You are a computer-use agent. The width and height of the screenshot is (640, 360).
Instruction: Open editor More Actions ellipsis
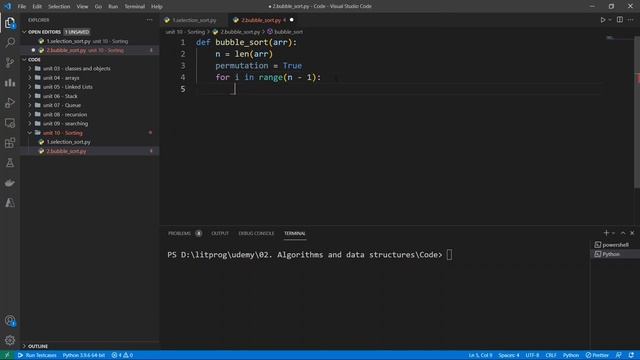(631, 20)
